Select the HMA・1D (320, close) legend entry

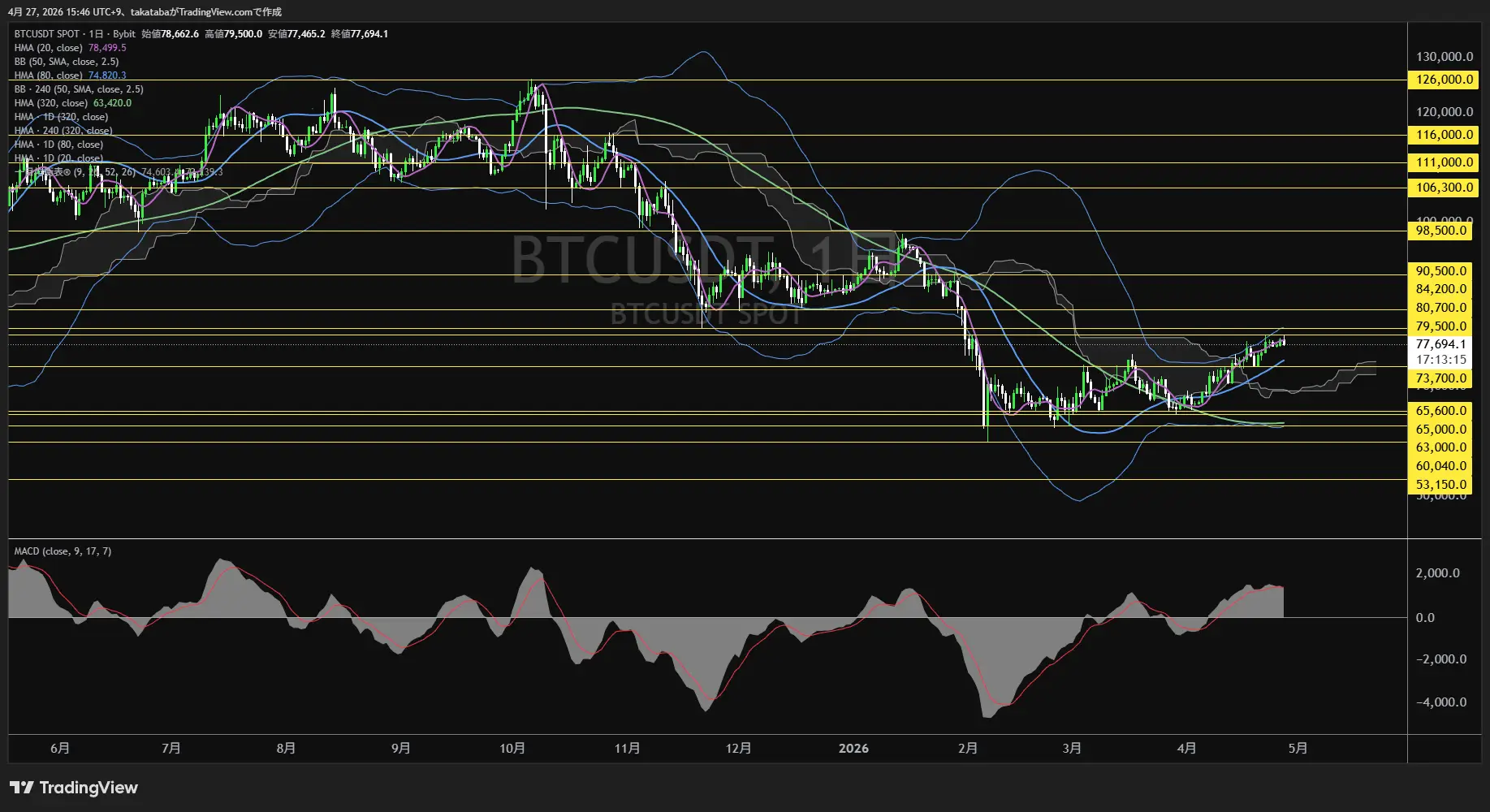[61, 116]
